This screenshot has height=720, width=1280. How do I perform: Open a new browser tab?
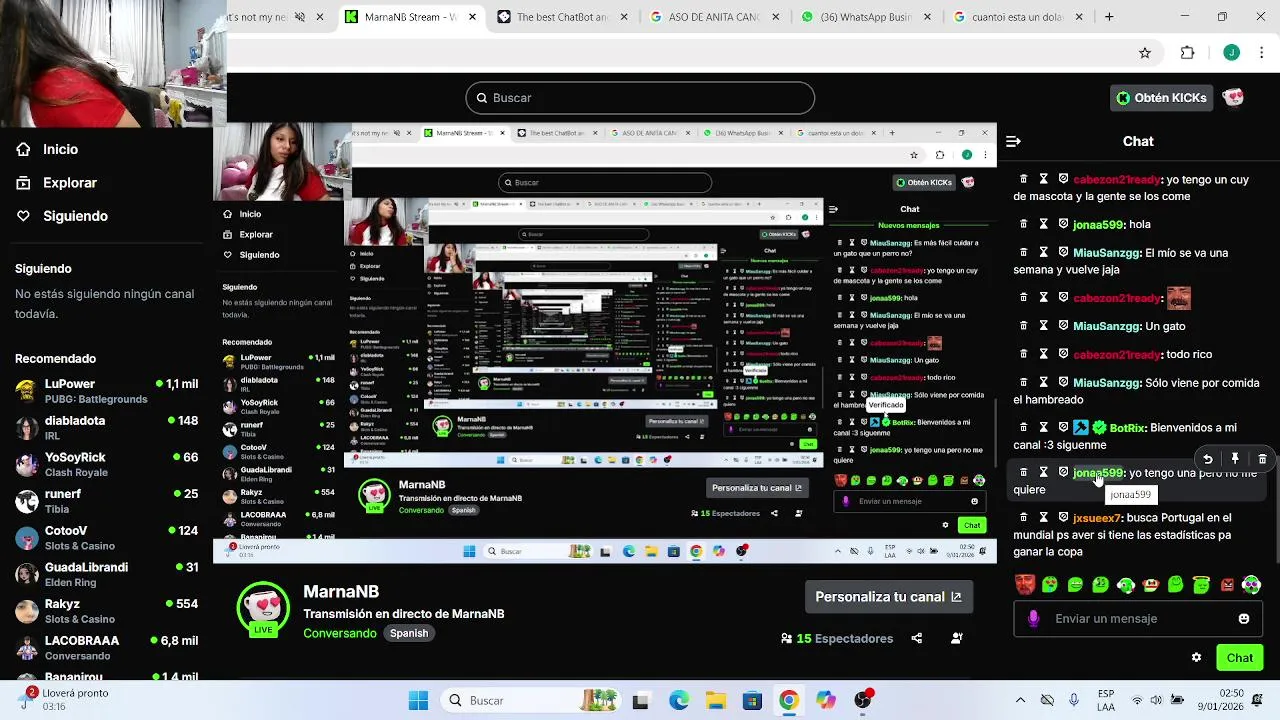coord(1109,17)
